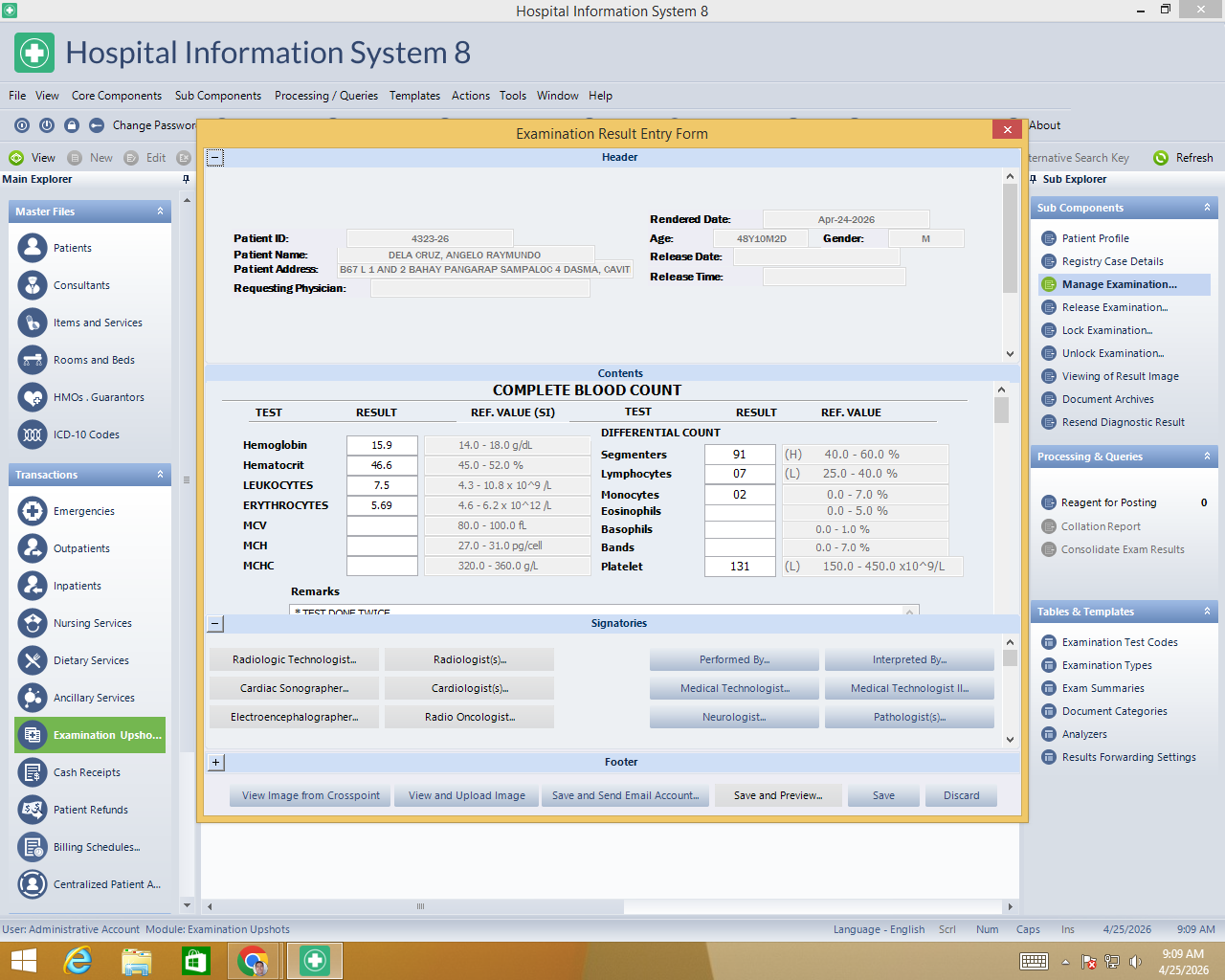Screen dimensions: 1225x980
Task: Open the Centralized Patient A... icon
Action: pos(33,884)
